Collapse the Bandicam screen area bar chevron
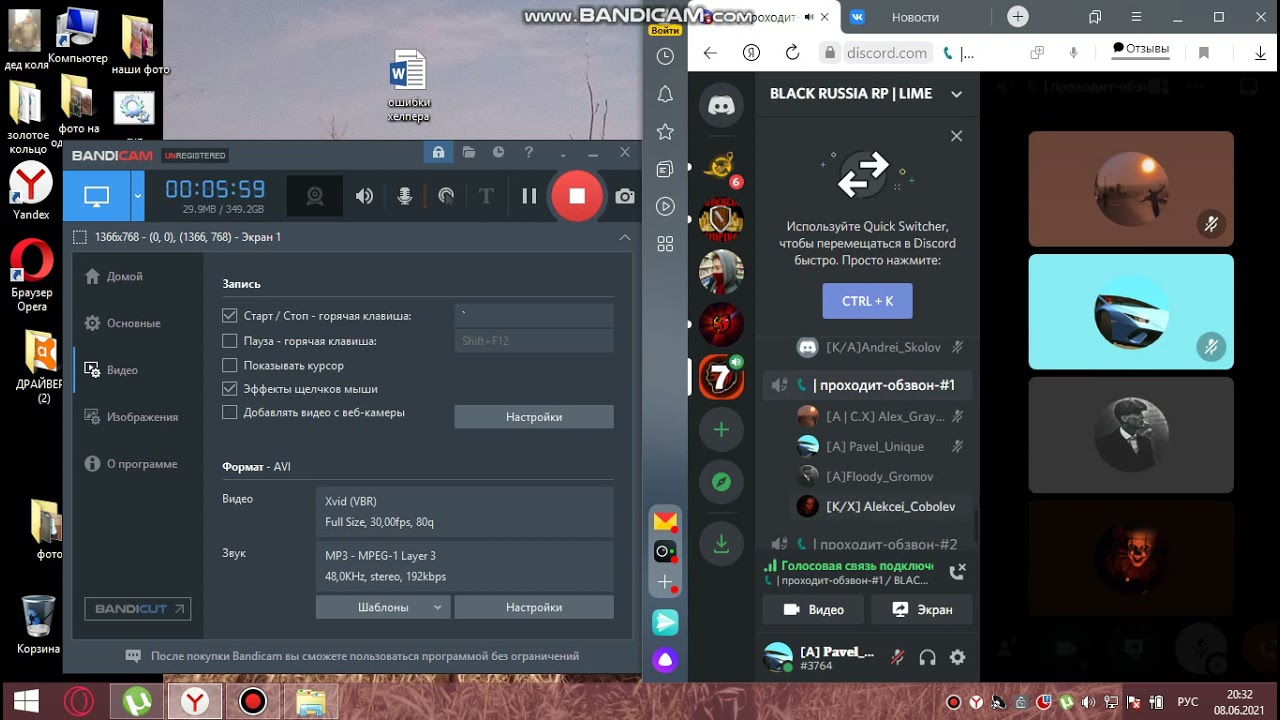 tap(625, 237)
